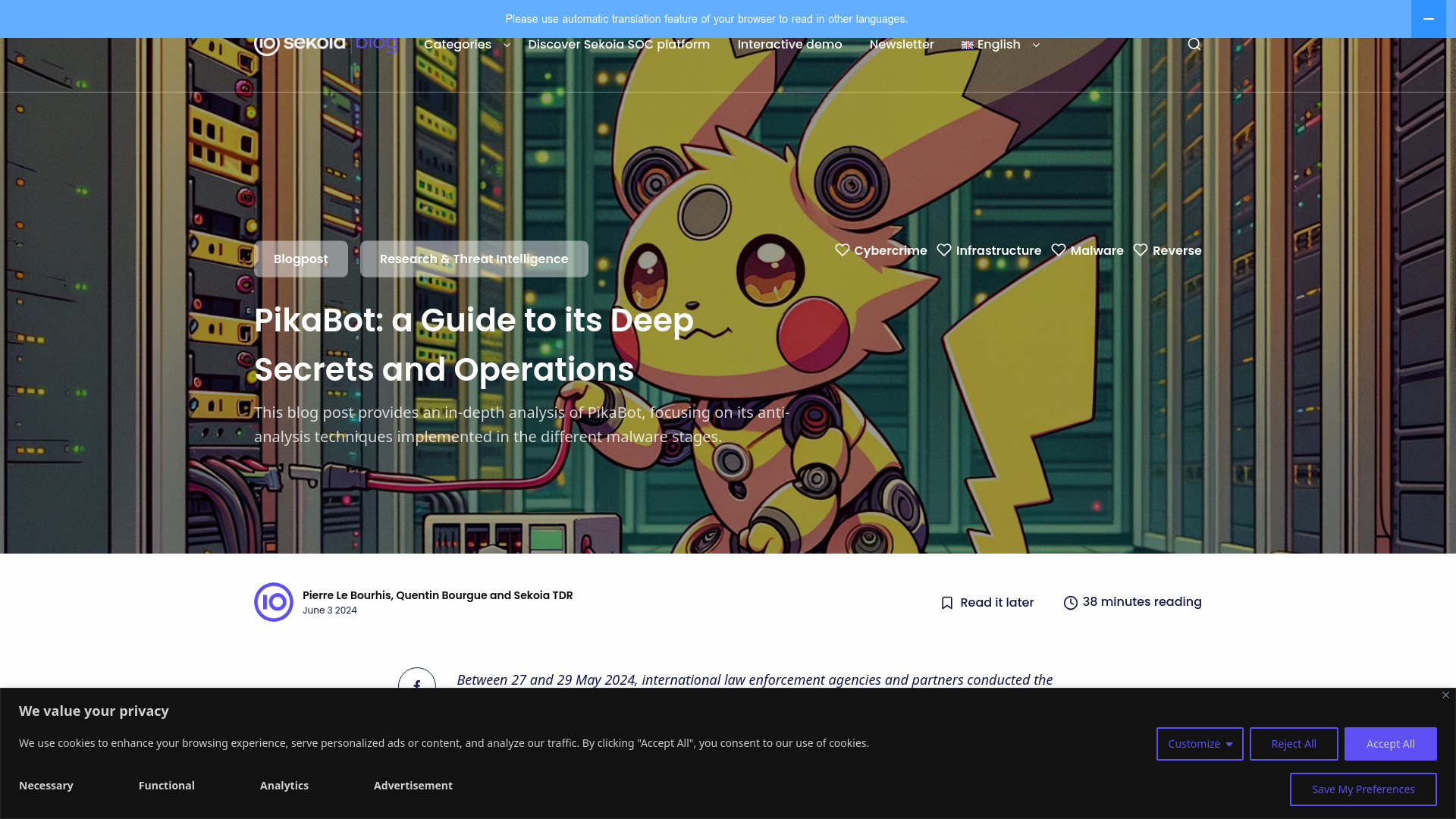Click the heart icon beside Infrastructure
The width and height of the screenshot is (1456, 819).
tap(944, 250)
